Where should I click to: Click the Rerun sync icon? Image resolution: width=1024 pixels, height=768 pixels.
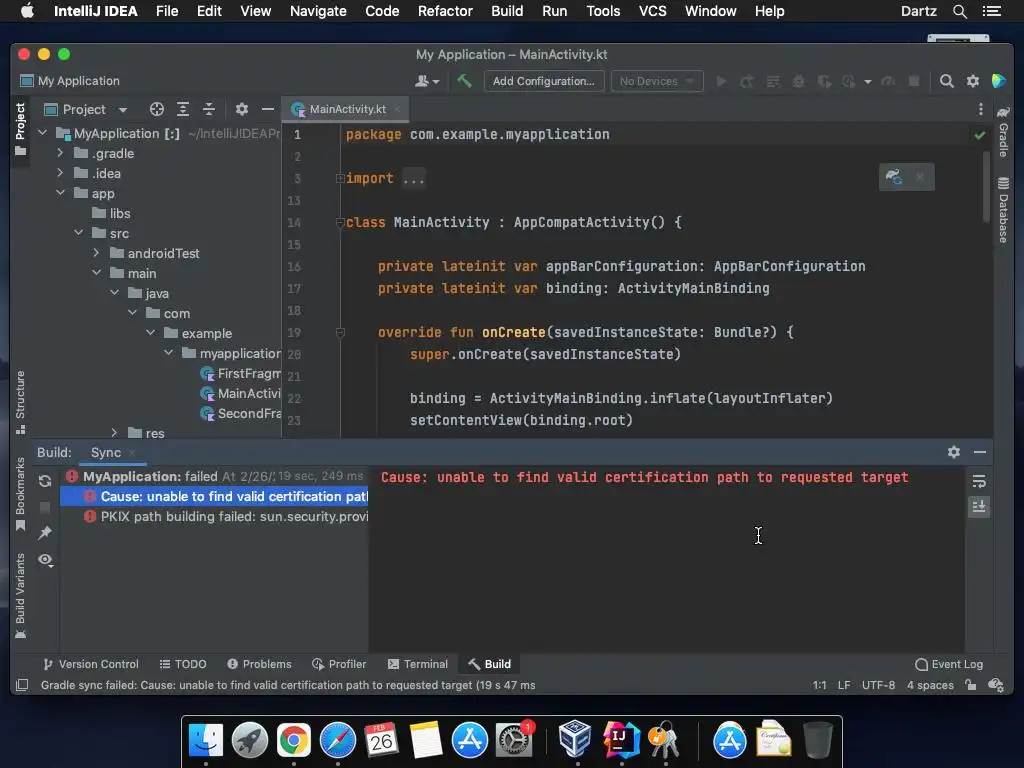pyautogui.click(x=45, y=481)
